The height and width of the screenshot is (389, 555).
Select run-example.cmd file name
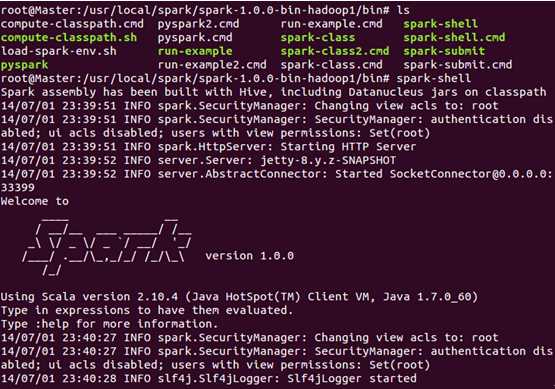[332, 24]
